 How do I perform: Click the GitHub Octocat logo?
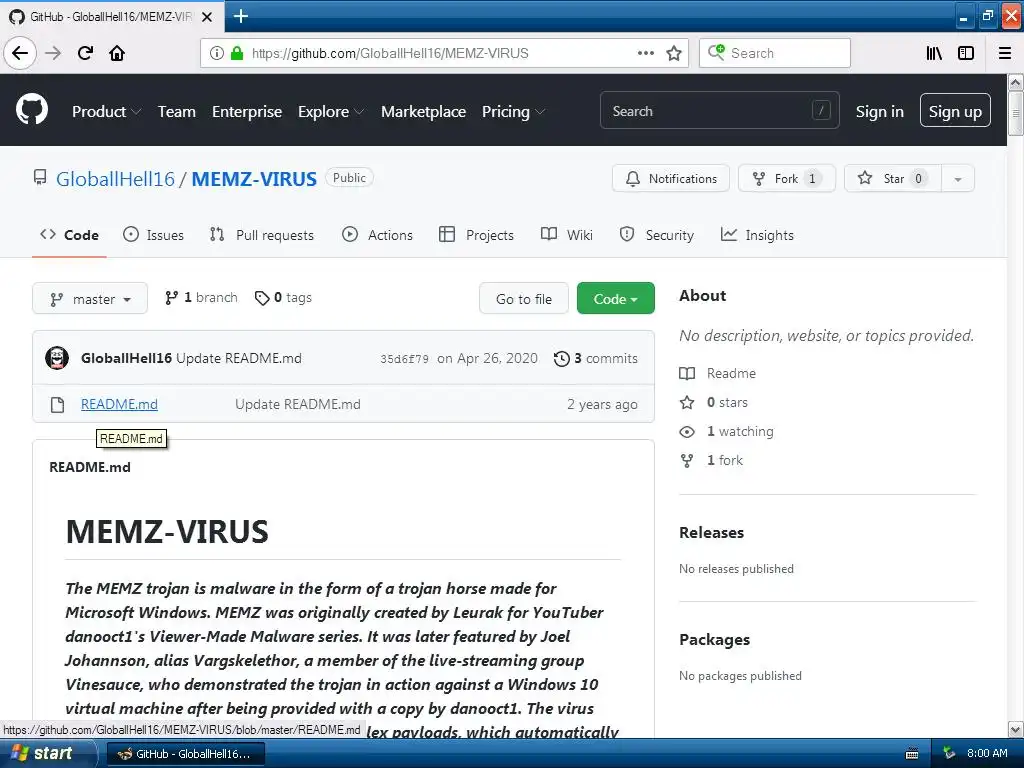[31, 109]
